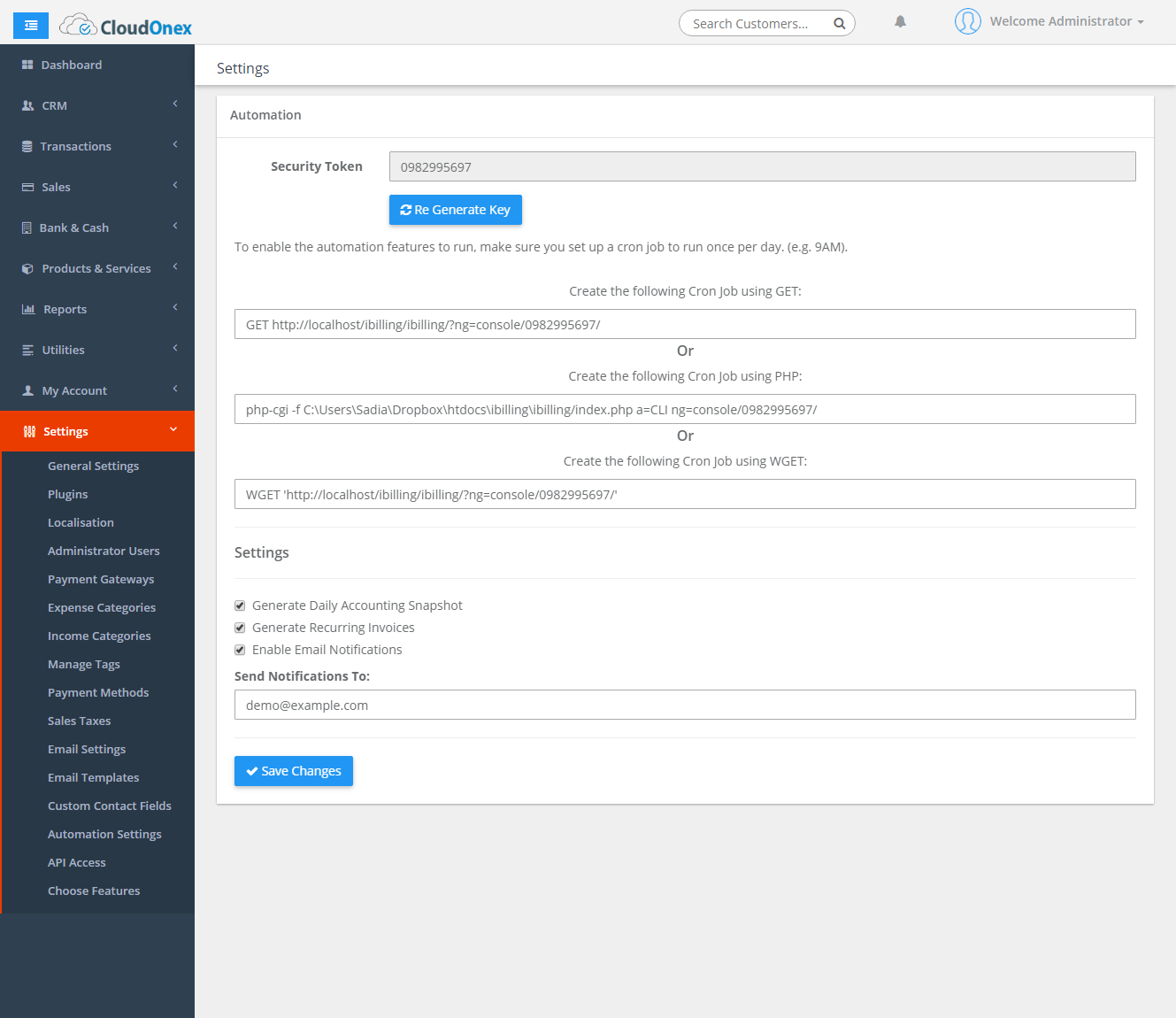Screen dimensions: 1176x1018
Task: Collapse the Settings menu chevron
Action: [x=173, y=429]
